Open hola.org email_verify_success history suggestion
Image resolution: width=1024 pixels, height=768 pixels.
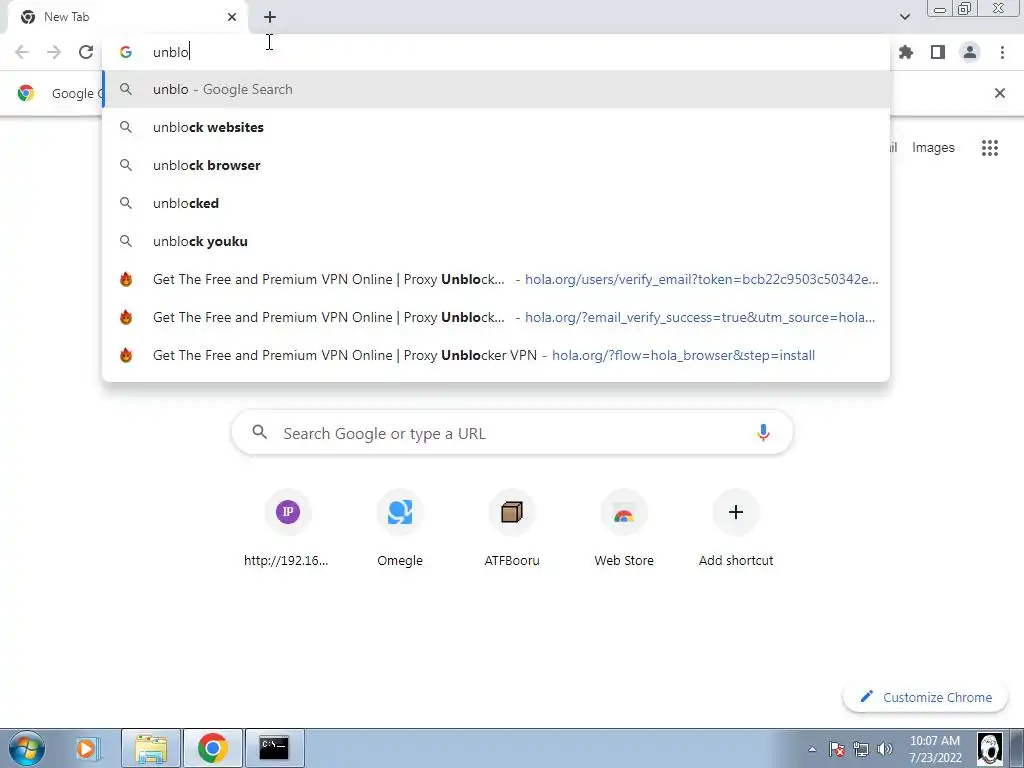tap(496, 317)
